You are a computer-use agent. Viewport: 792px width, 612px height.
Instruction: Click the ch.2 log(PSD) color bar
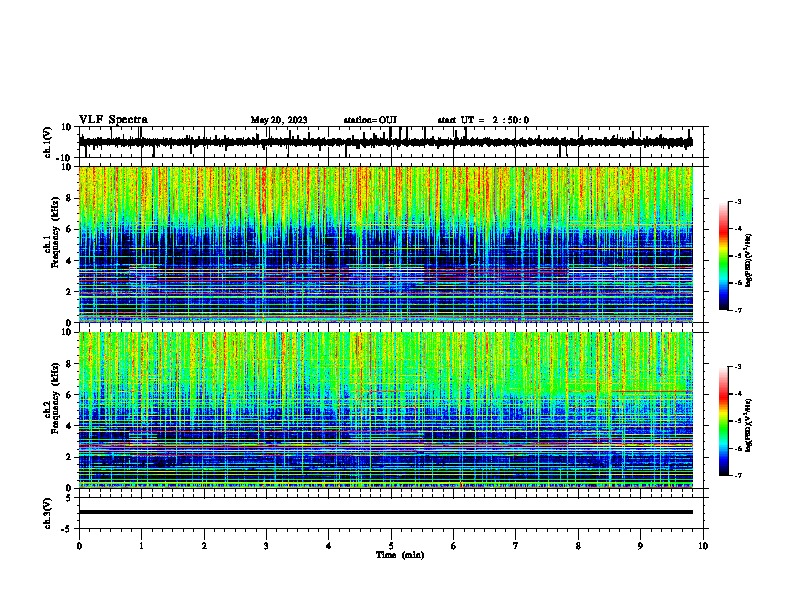724,421
